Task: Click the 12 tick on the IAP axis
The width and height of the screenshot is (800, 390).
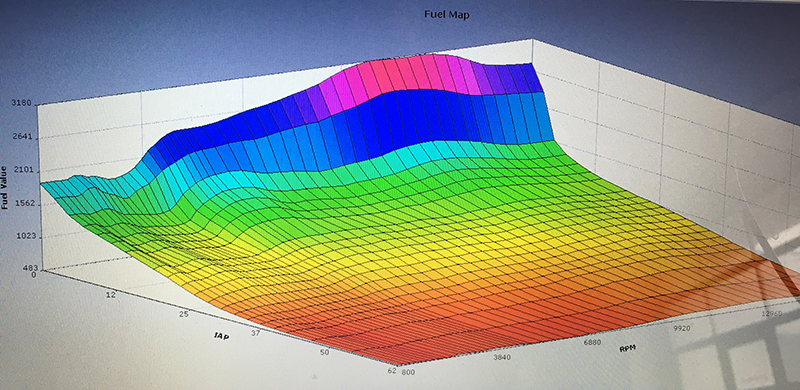Action: pyautogui.click(x=111, y=295)
